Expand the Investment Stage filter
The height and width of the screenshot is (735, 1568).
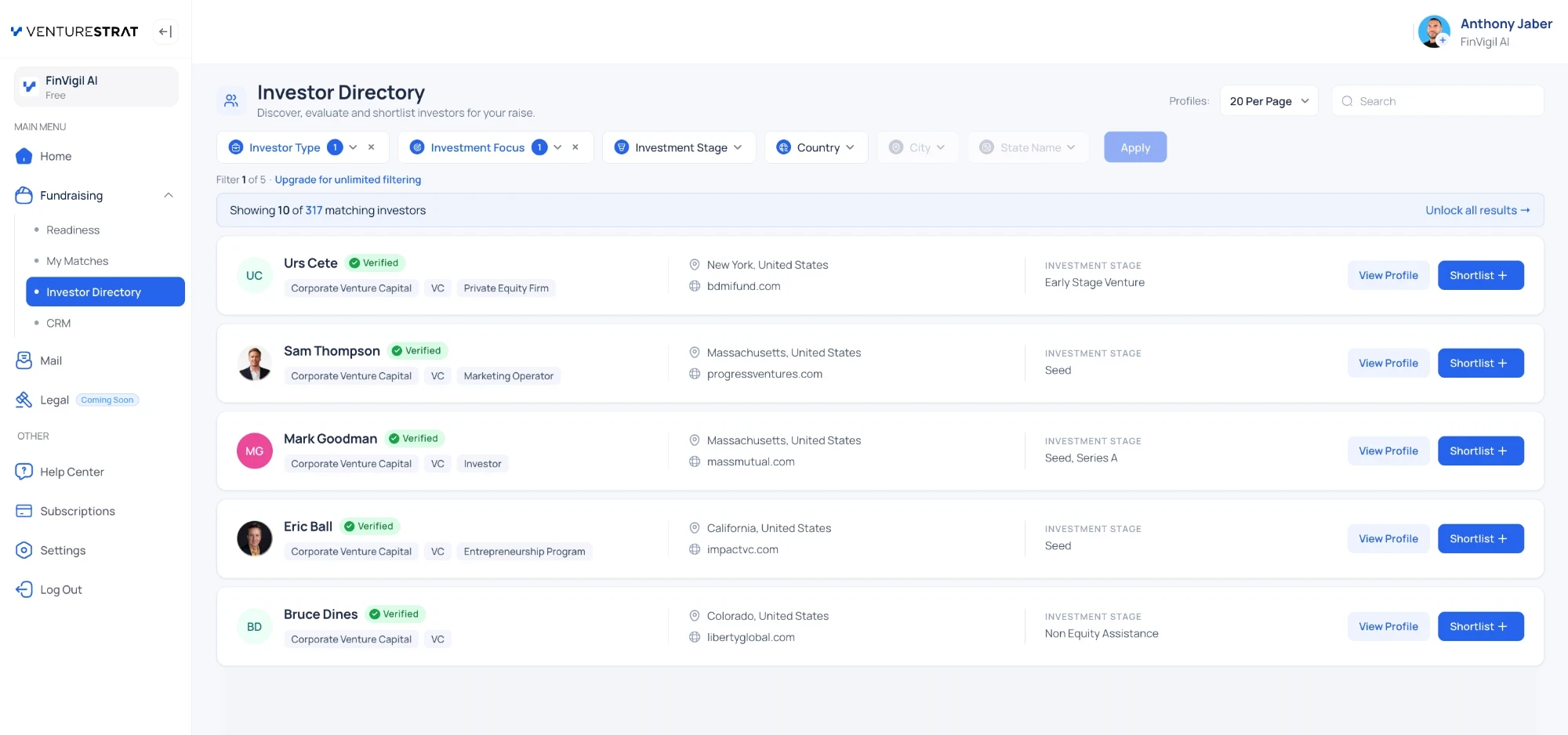coord(679,147)
